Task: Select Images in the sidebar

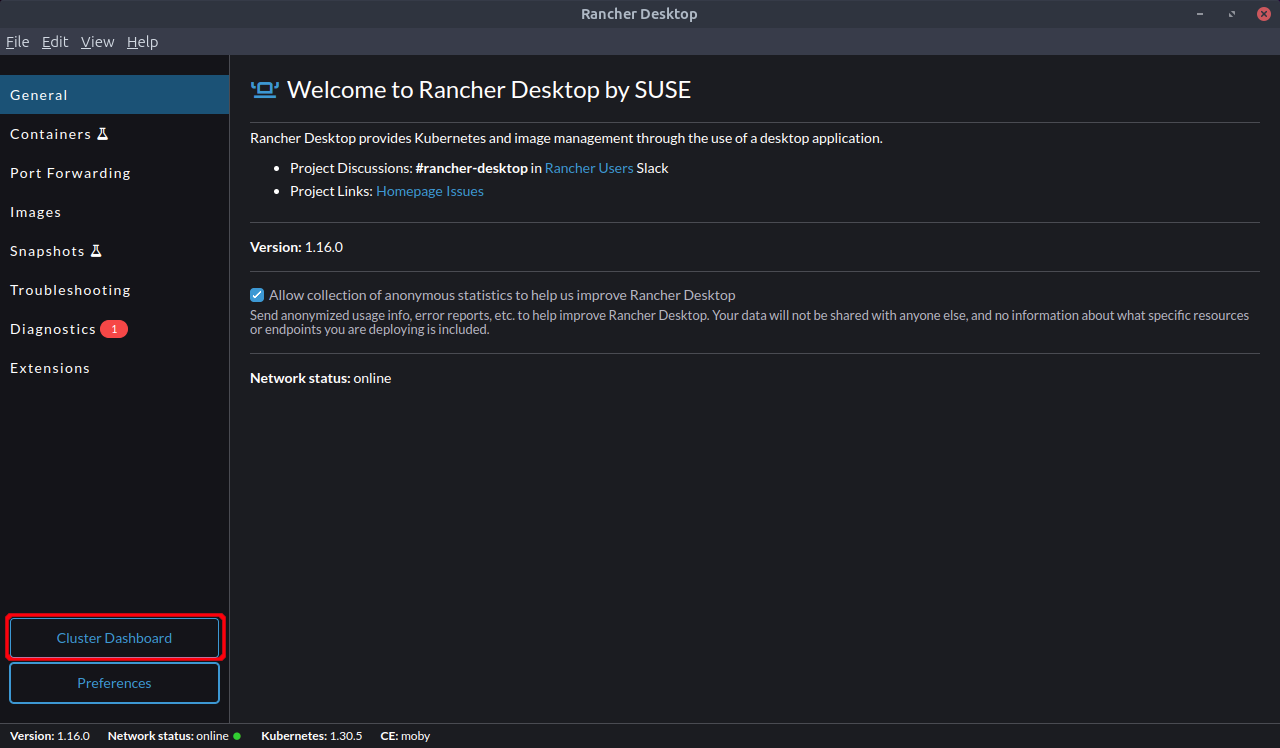Action: coord(36,212)
